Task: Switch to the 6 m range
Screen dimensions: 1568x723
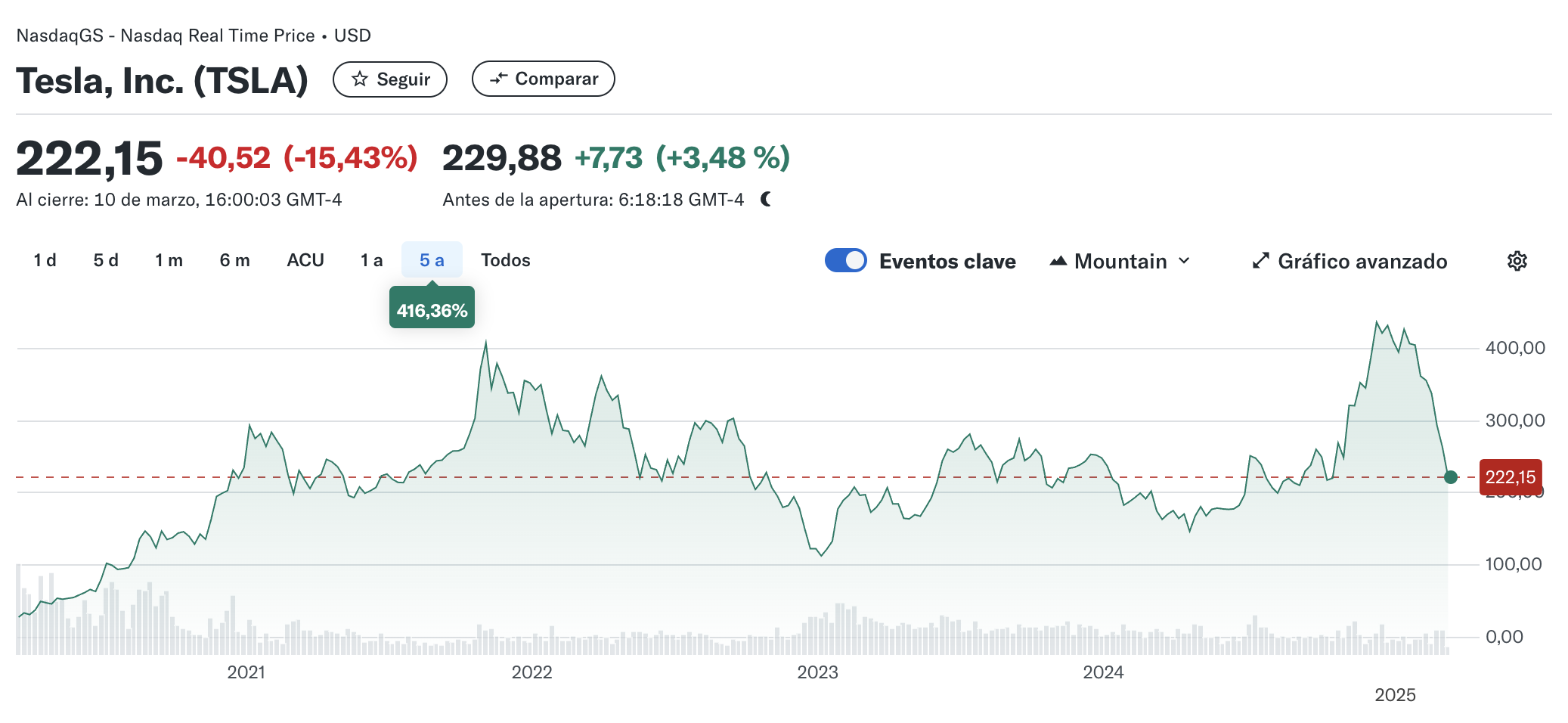Action: point(234,260)
